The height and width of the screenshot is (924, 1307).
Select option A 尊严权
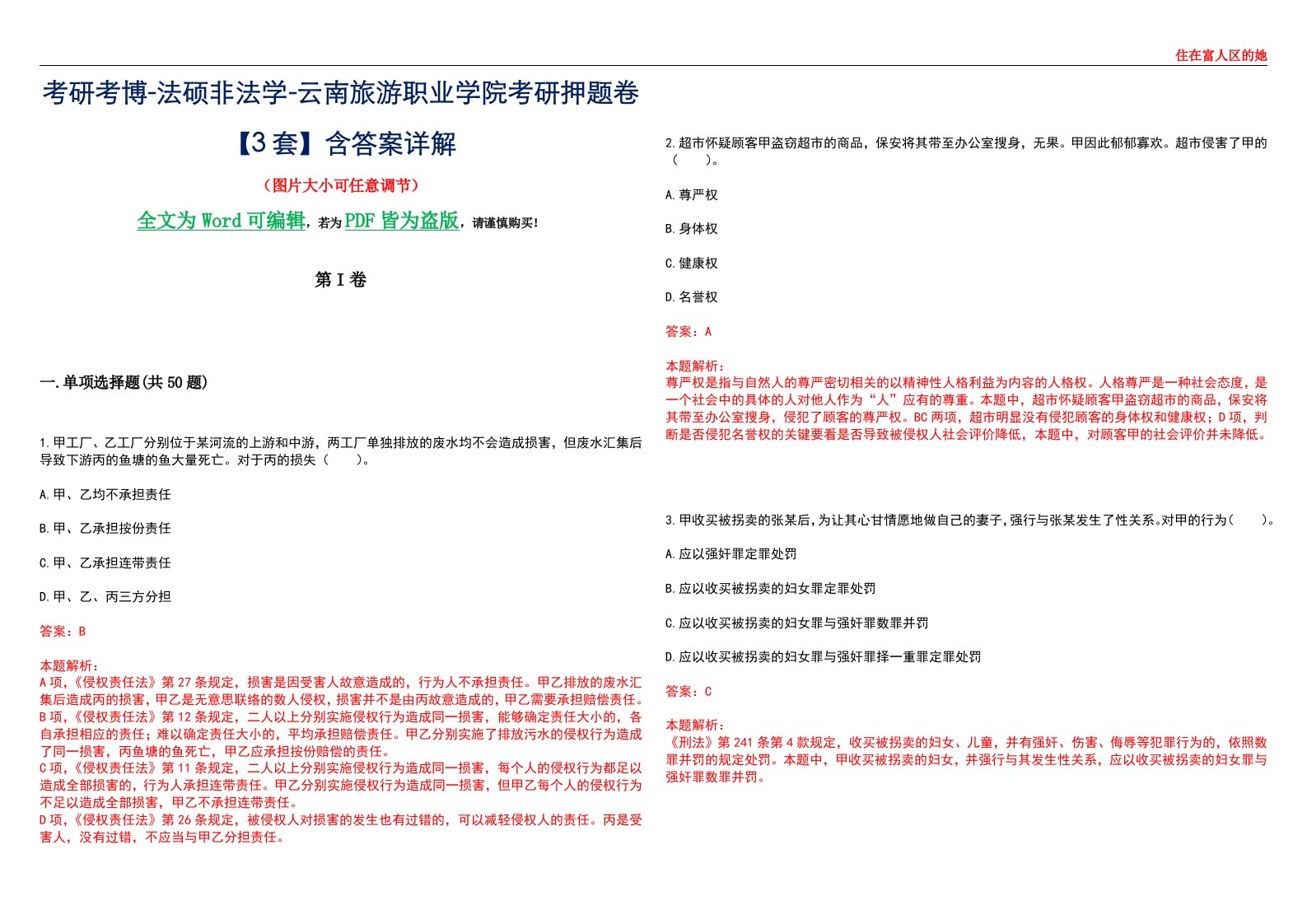692,194
